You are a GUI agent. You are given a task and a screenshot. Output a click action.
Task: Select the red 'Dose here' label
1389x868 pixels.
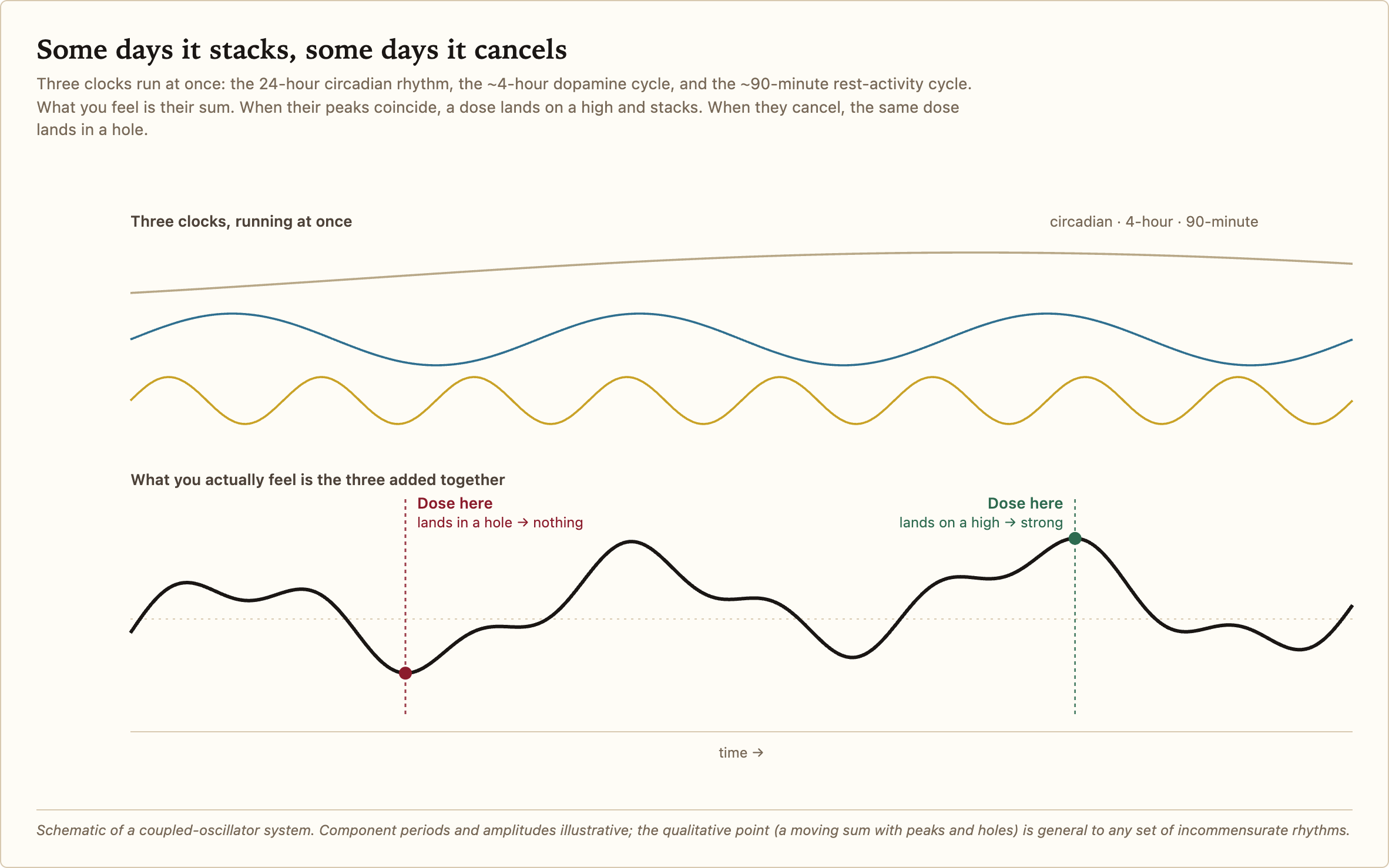coord(455,503)
